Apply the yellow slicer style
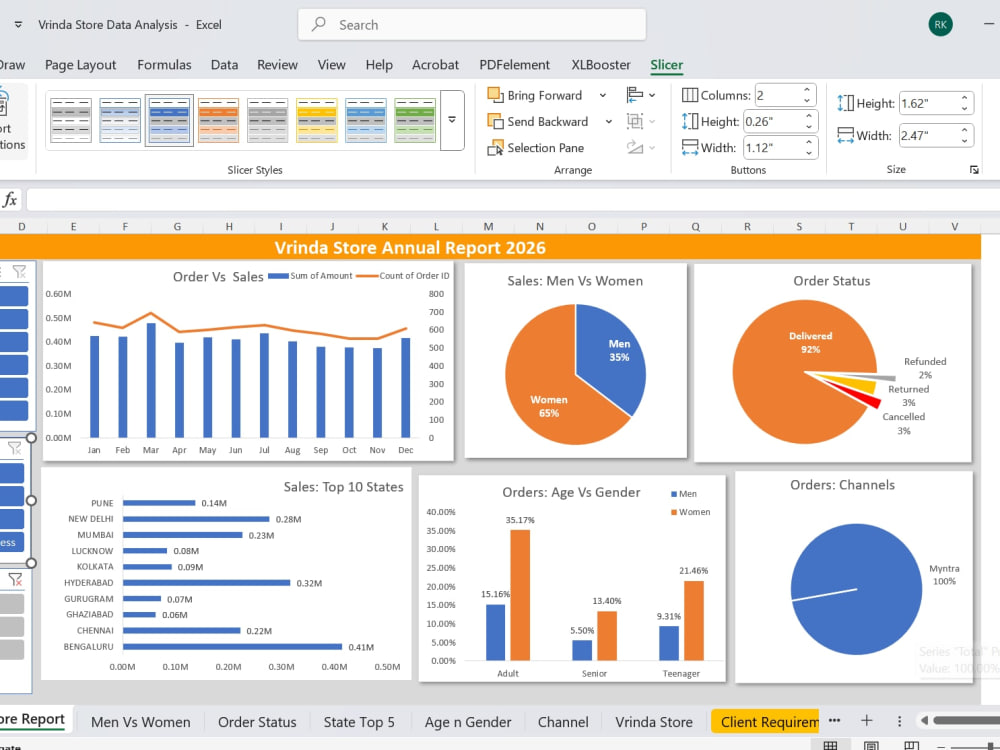 [316, 120]
